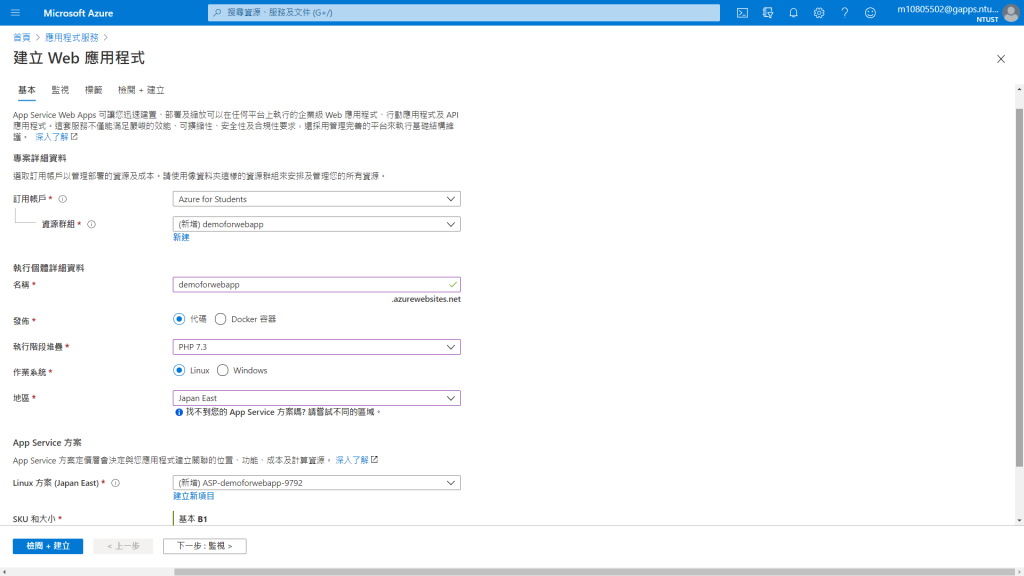Click the horizontal scrollbar at the bottom

click(594, 571)
